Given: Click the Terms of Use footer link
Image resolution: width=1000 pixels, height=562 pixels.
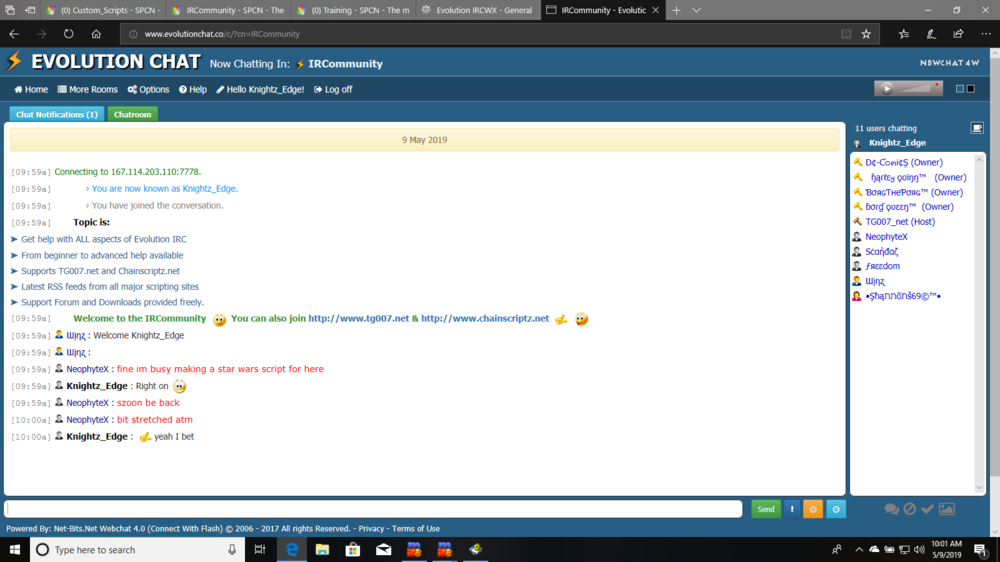Looking at the screenshot, I should click(x=416, y=528).
